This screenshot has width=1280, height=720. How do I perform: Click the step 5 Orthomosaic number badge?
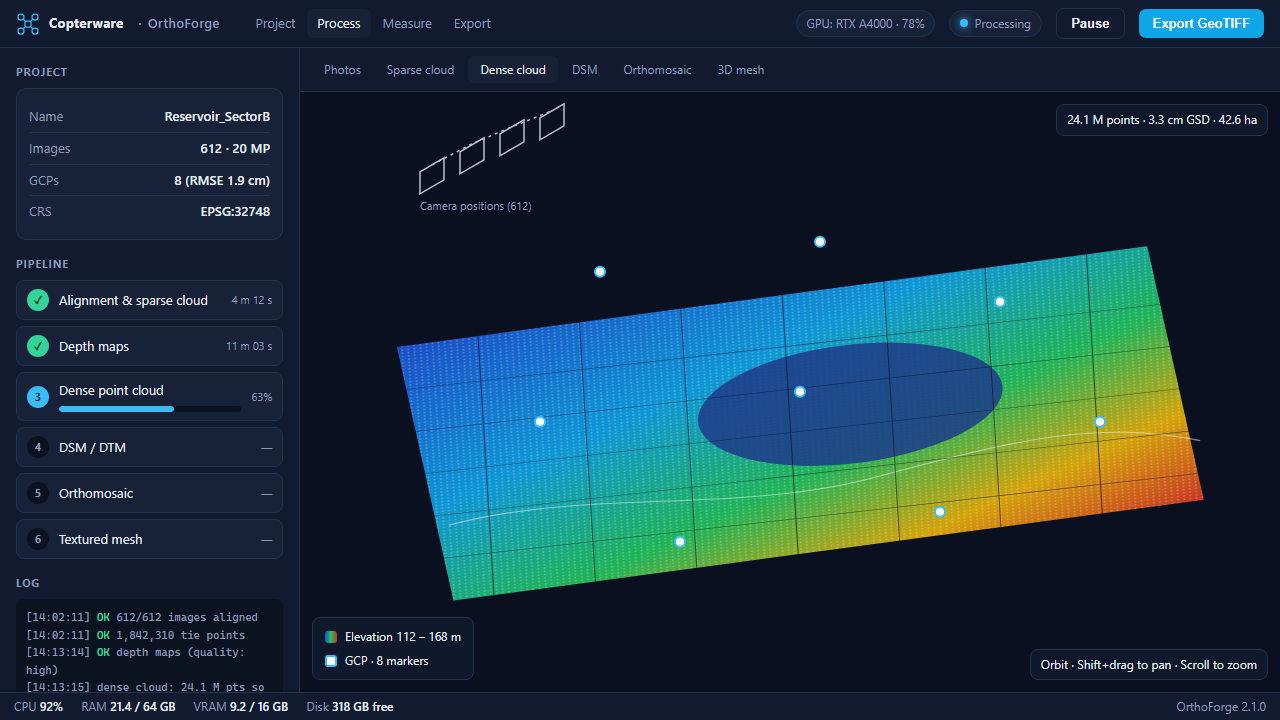(x=38, y=493)
